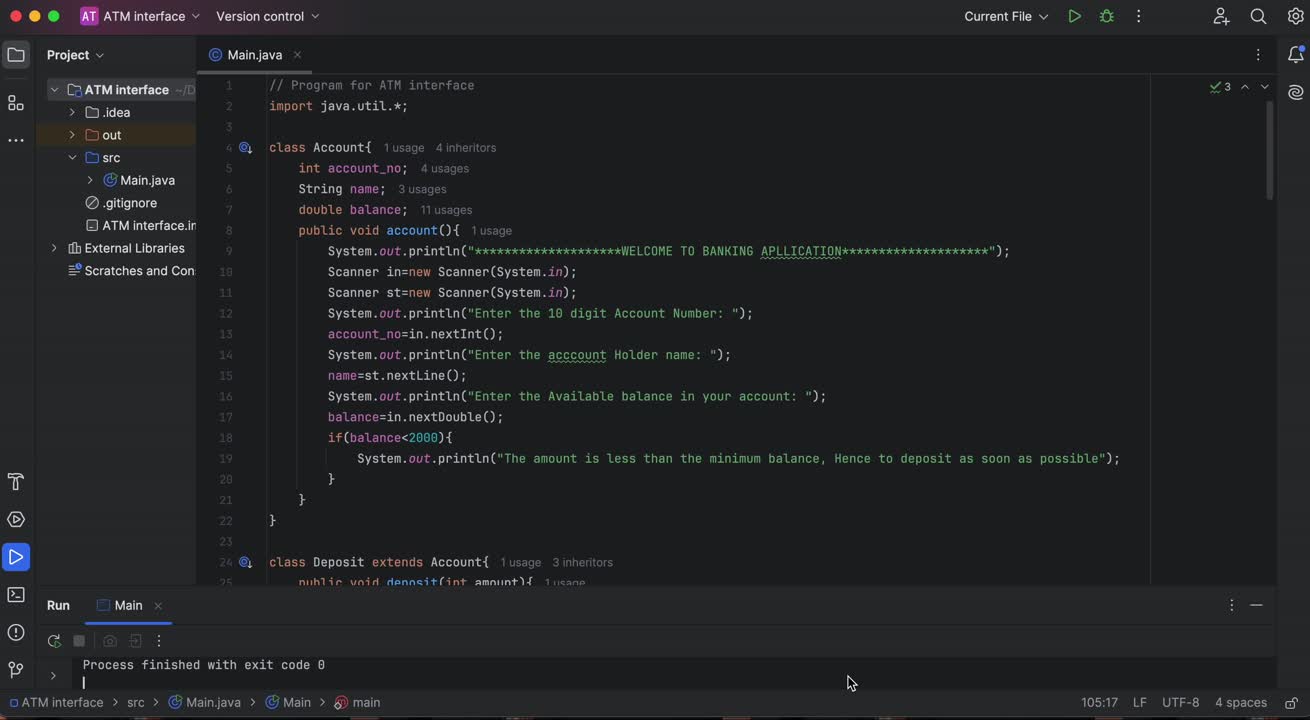Open the Build hammer tool window

tap(16, 482)
